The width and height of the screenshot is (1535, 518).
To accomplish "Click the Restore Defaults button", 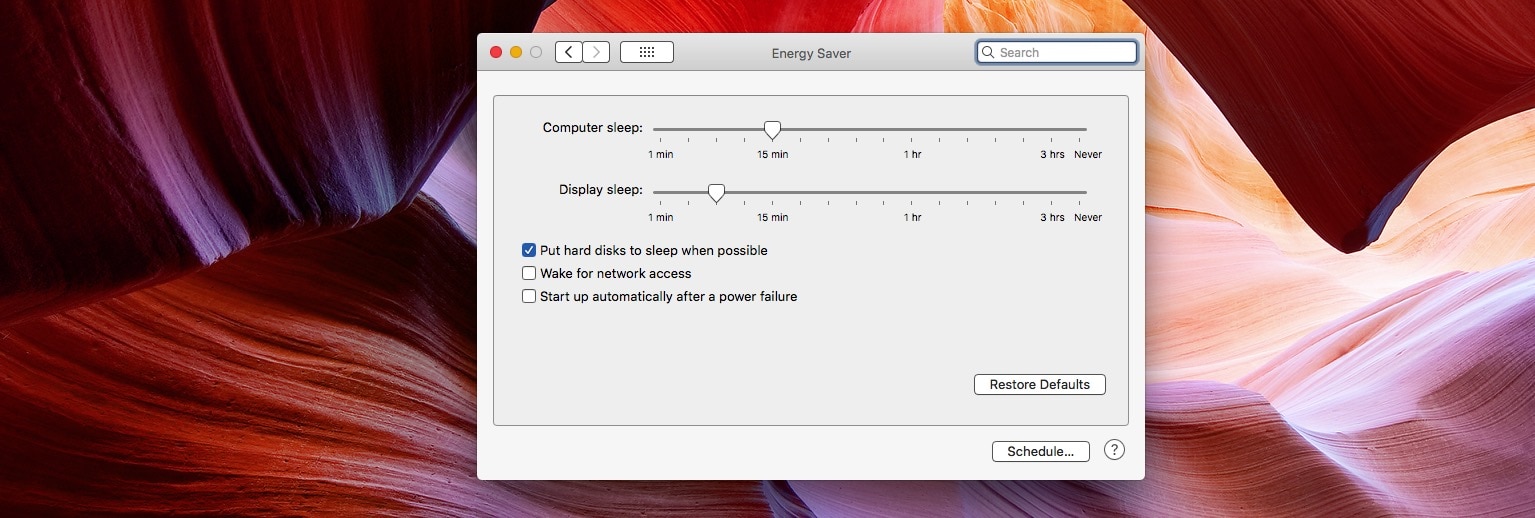I will point(1039,384).
